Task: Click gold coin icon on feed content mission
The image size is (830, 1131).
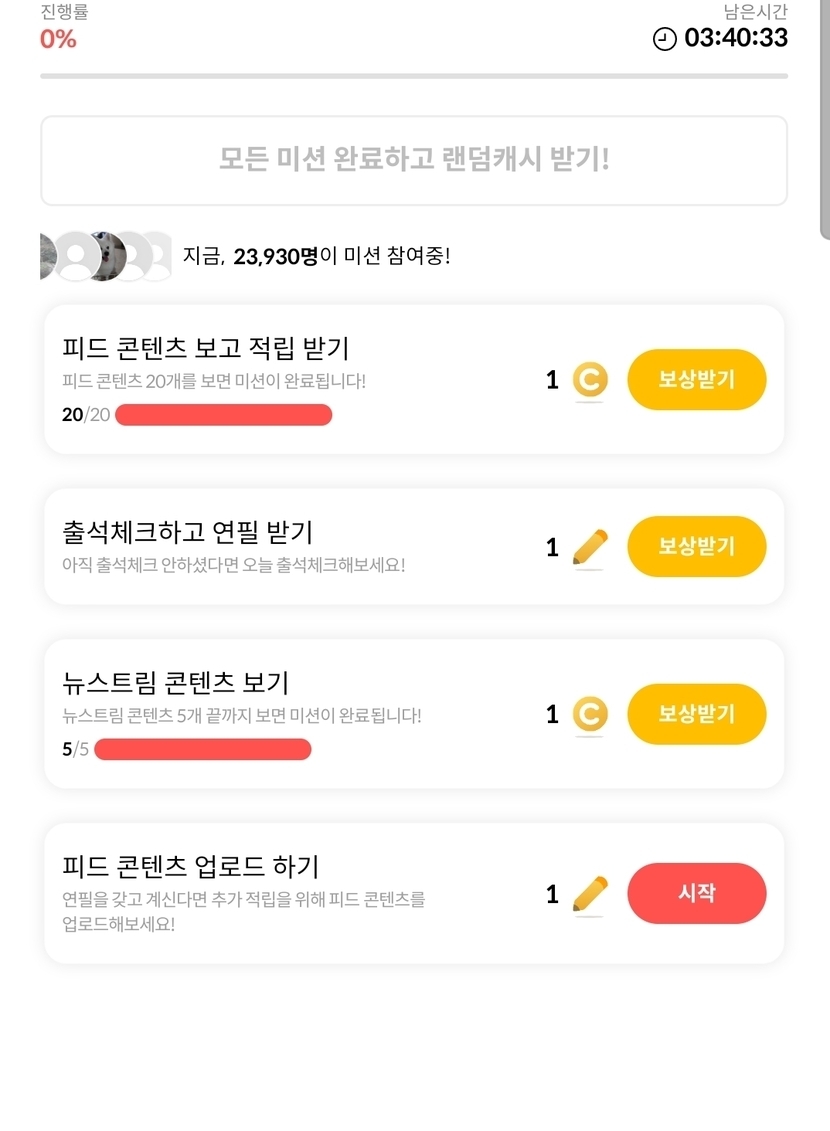Action: pyautogui.click(x=590, y=380)
